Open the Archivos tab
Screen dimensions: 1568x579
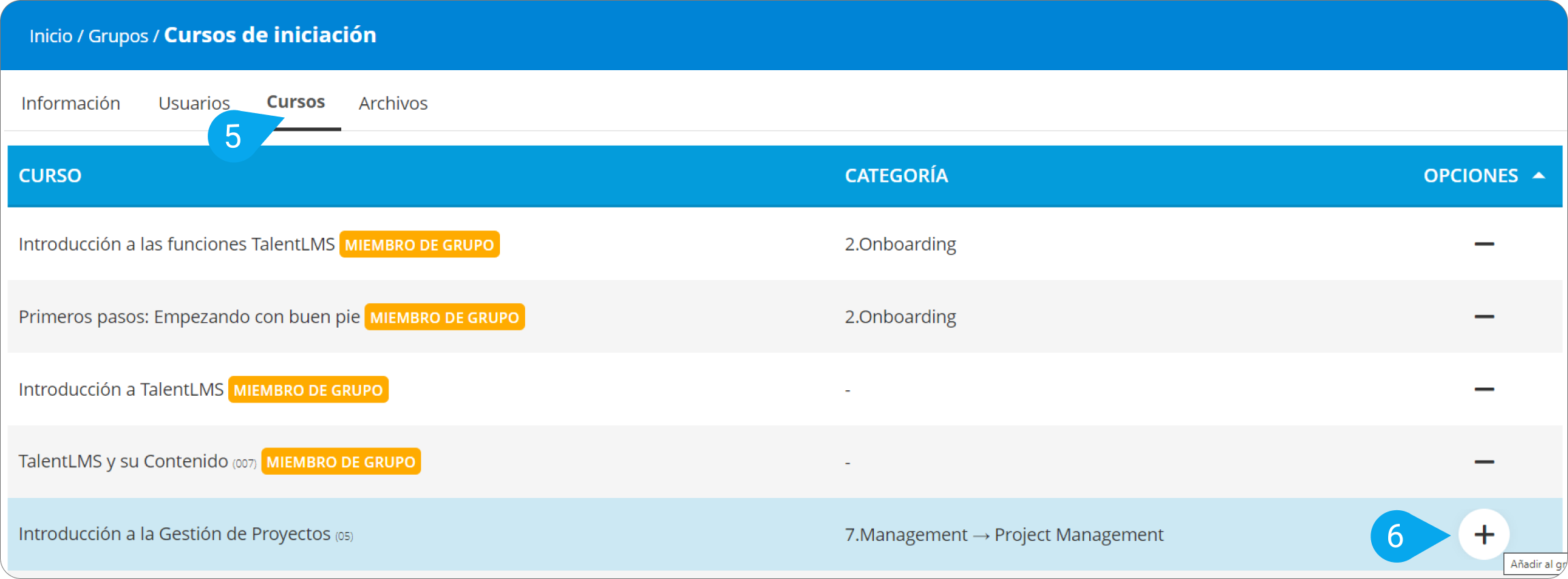393,104
